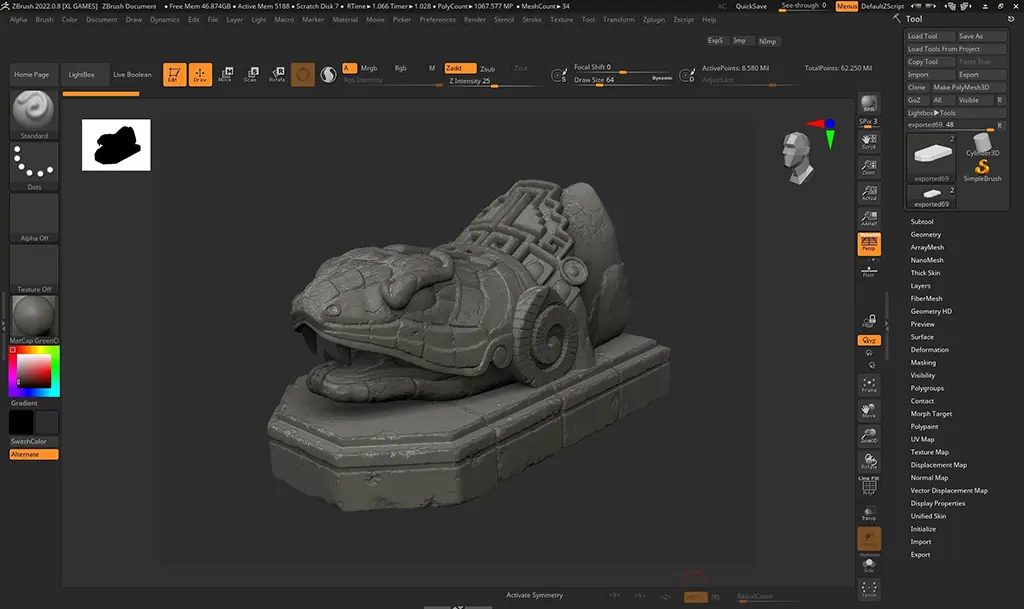Select the Cylinder3D tool thumbnail
The width and height of the screenshot is (1024, 609).
point(982,145)
